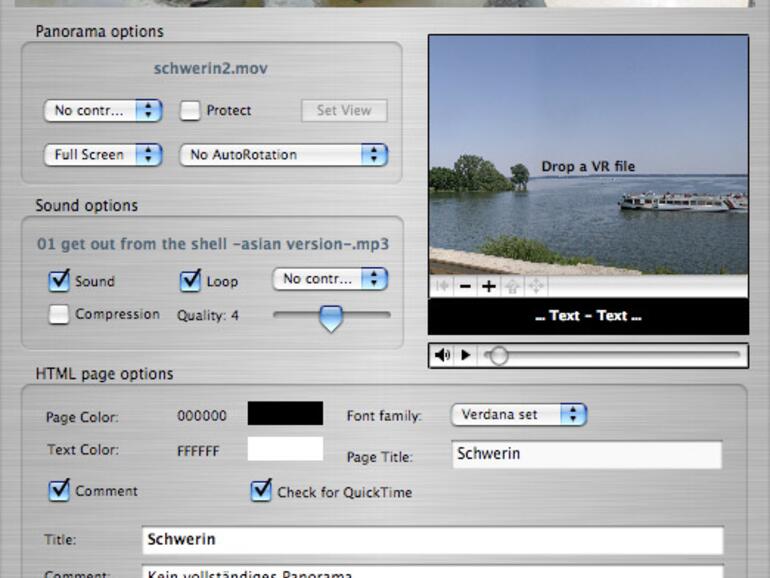Viewport: 770px width, 578px height.
Task: Click the black Page Color swatch
Action: tap(285, 413)
